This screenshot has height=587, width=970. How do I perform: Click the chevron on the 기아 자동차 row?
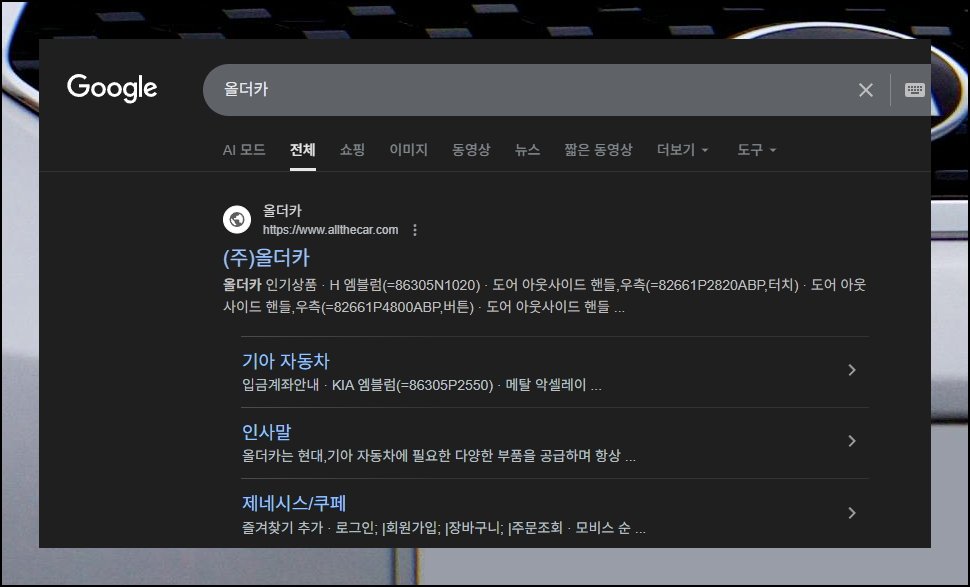pyautogui.click(x=852, y=370)
